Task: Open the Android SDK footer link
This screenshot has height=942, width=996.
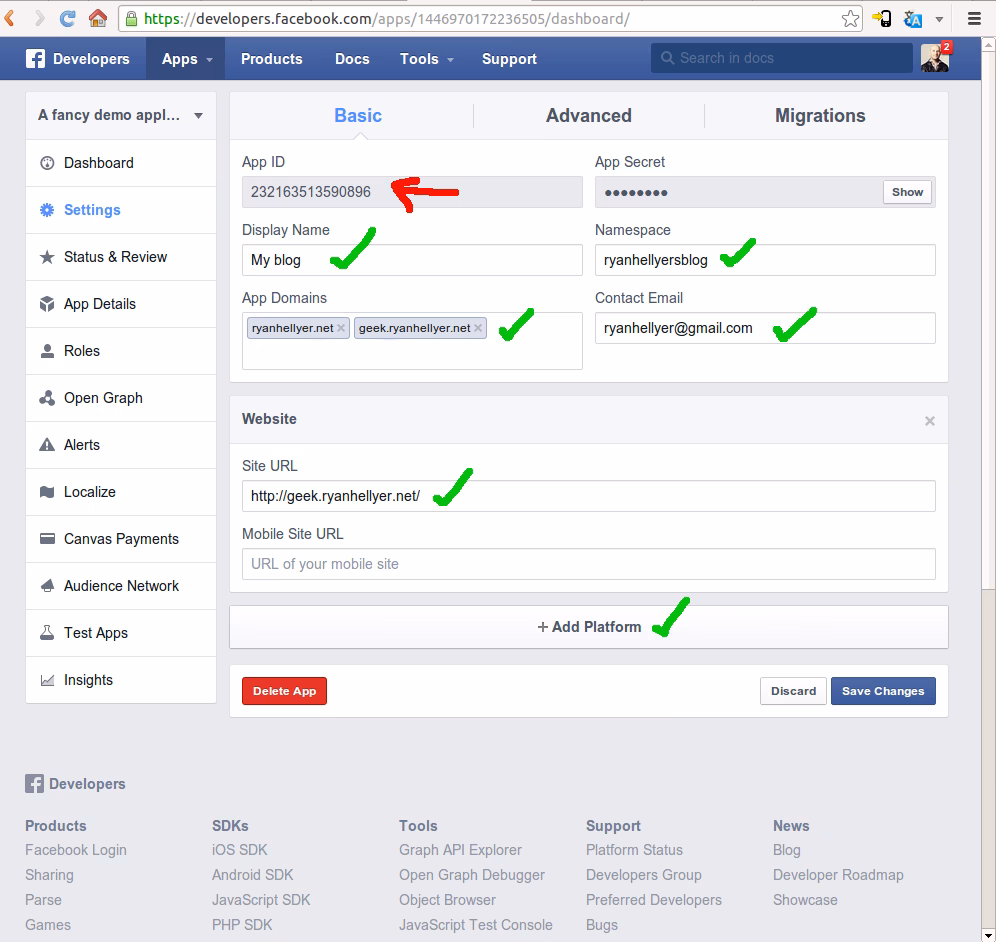Action: [253, 875]
